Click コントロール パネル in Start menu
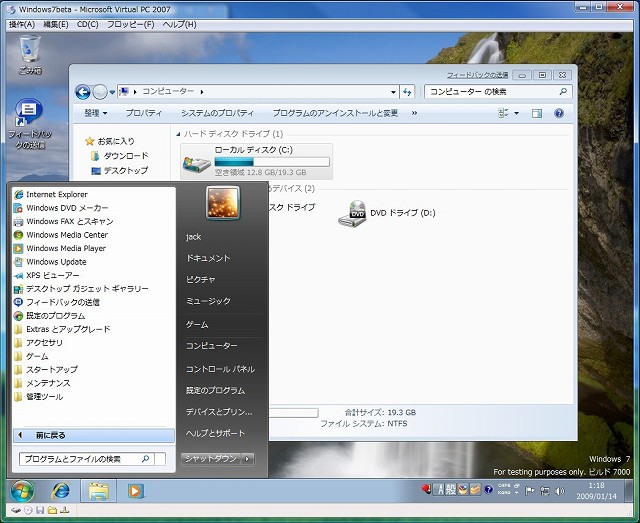Screen dimensions: 640x523 [220, 369]
